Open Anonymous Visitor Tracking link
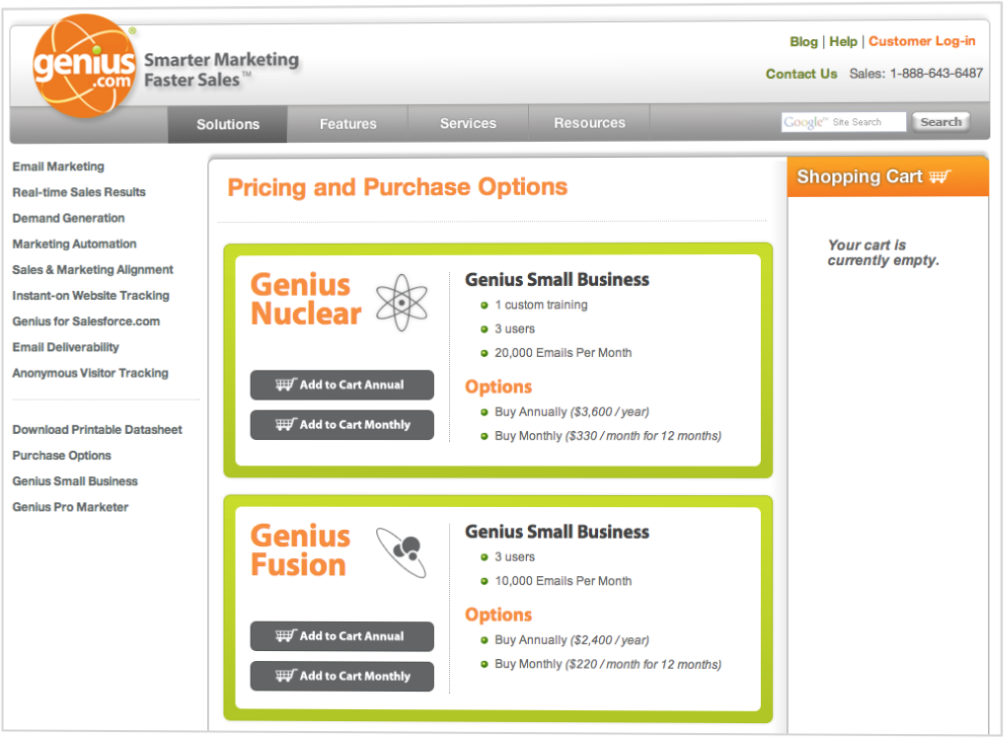The image size is (1004, 738). point(90,373)
